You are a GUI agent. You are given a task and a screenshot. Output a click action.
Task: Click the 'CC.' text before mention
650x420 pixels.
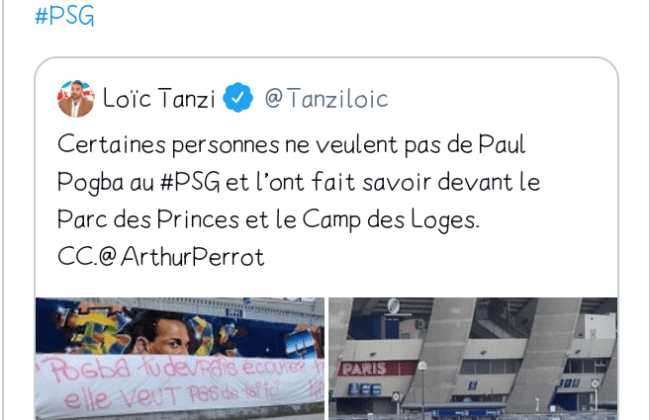click(x=77, y=257)
